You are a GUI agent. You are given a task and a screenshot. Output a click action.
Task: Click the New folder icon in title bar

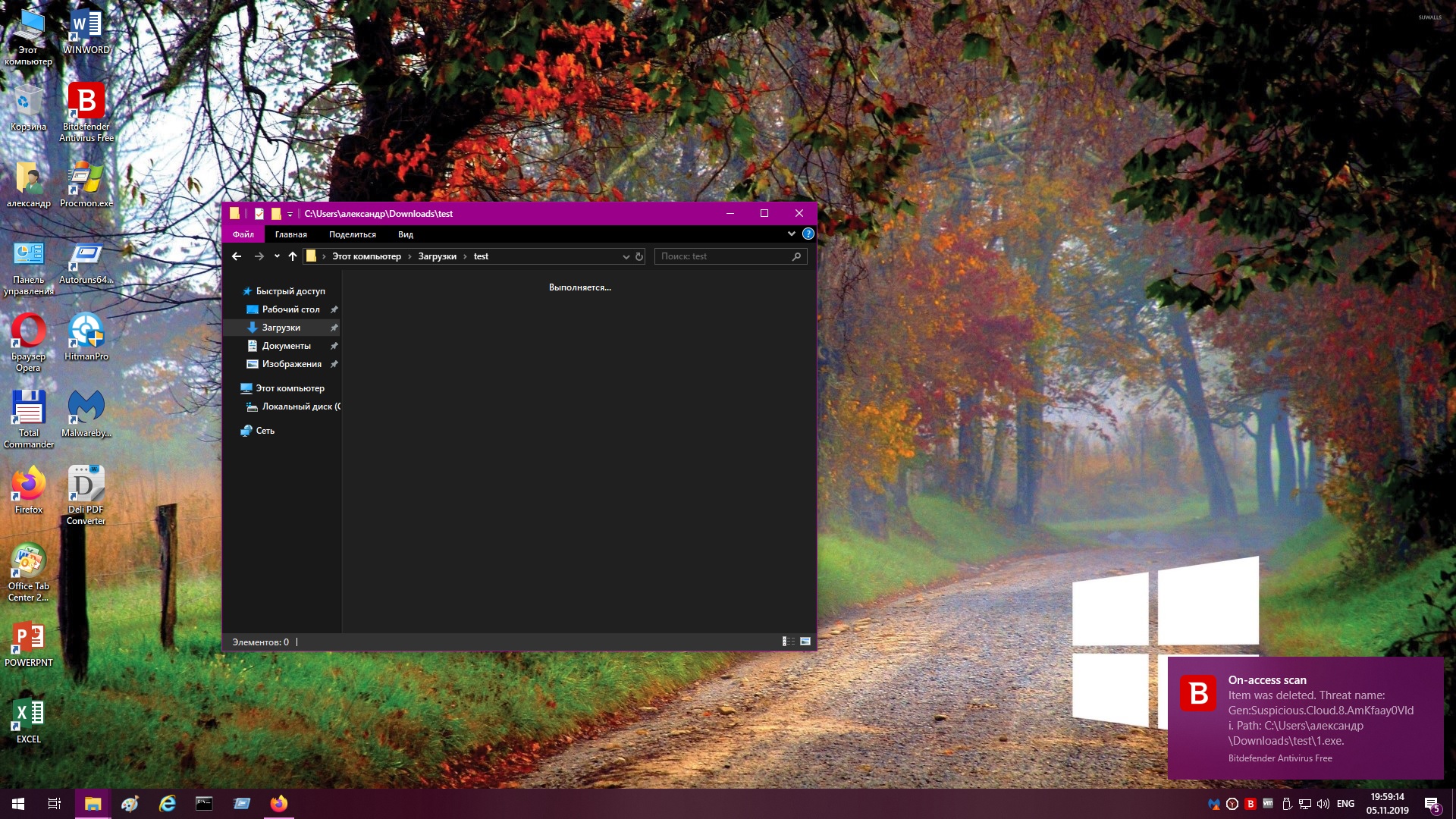[276, 214]
